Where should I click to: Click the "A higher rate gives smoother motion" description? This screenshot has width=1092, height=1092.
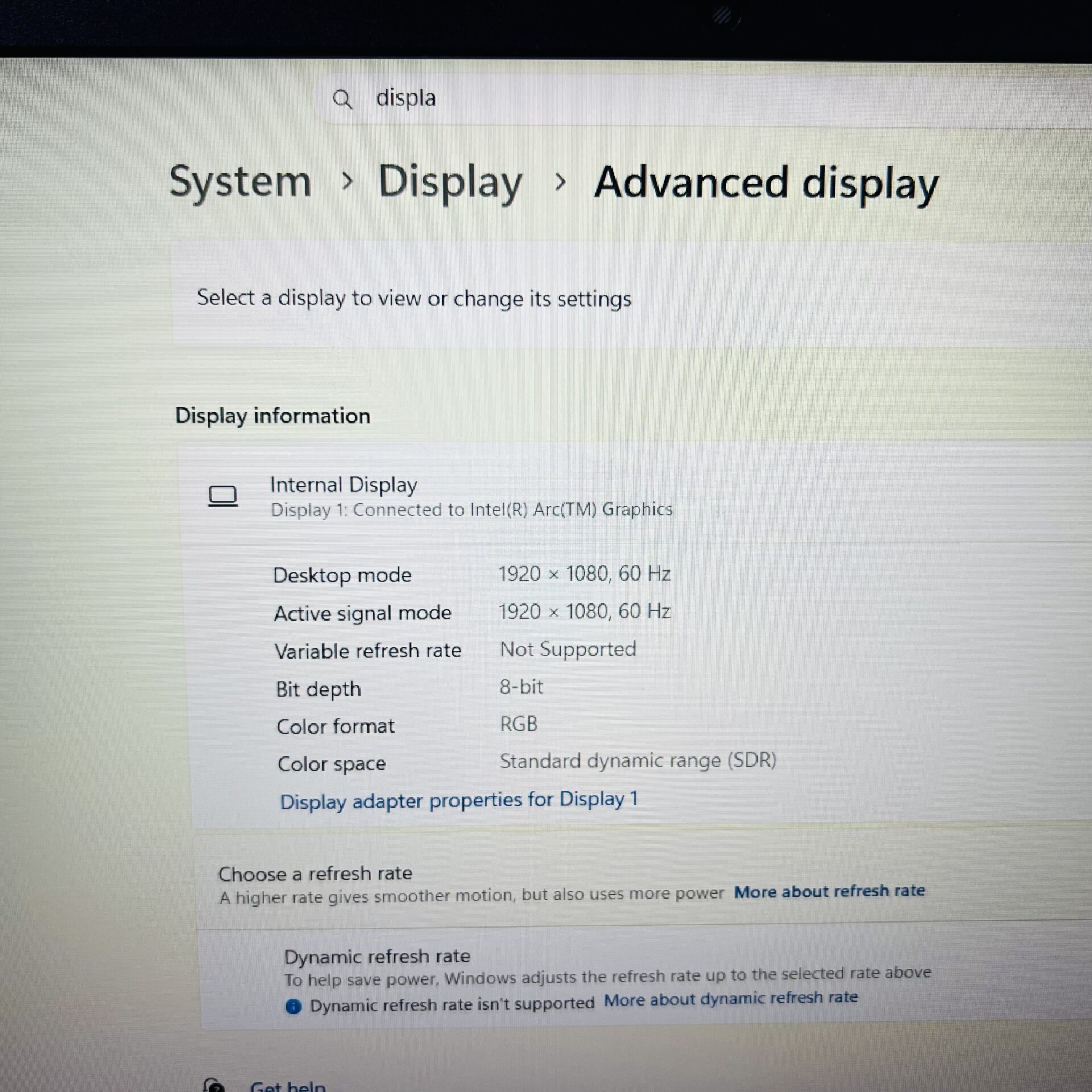pos(471,896)
